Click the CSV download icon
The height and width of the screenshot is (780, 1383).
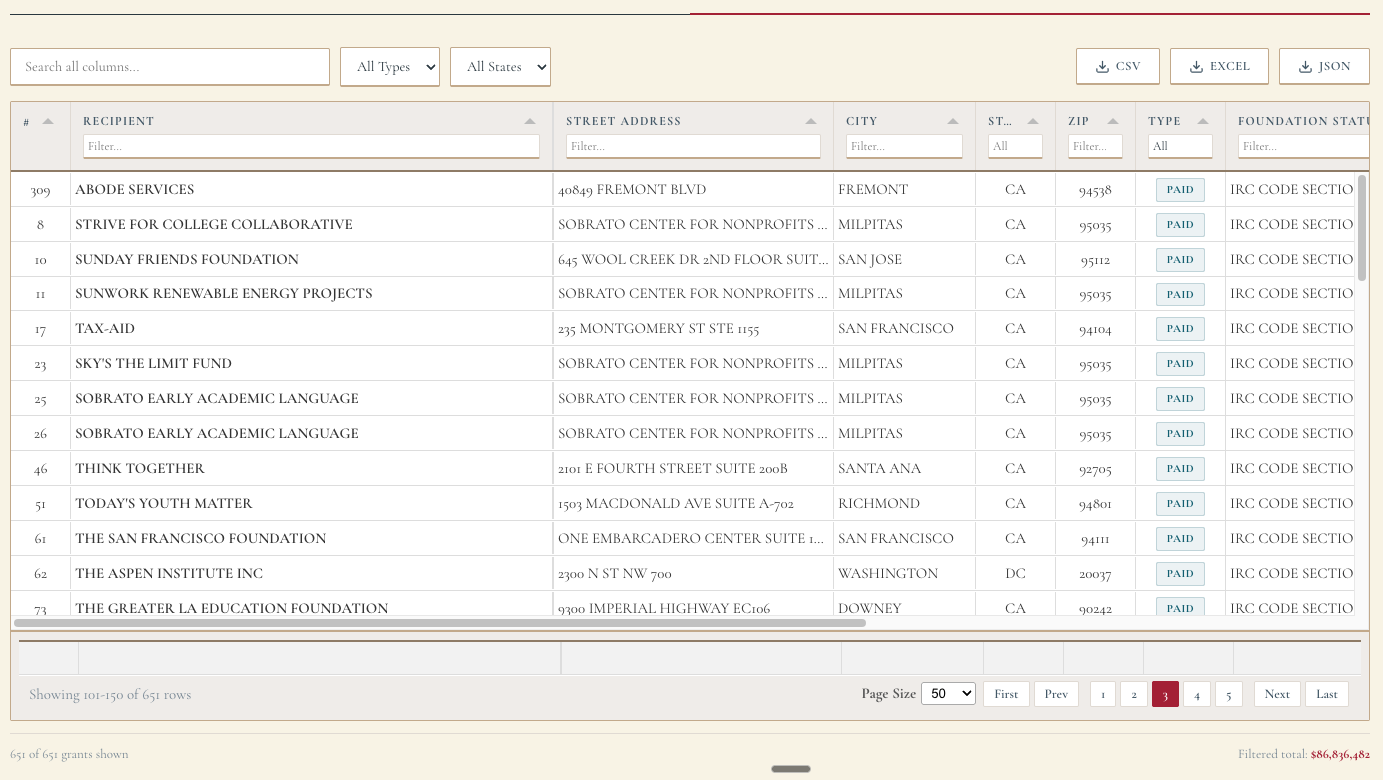[1102, 67]
